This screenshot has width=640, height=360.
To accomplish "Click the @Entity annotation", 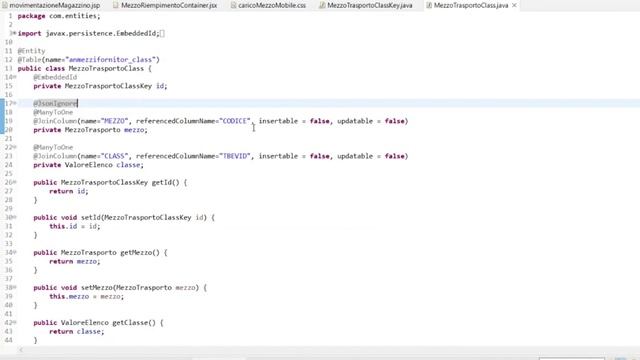I will pyautogui.click(x=31, y=51).
